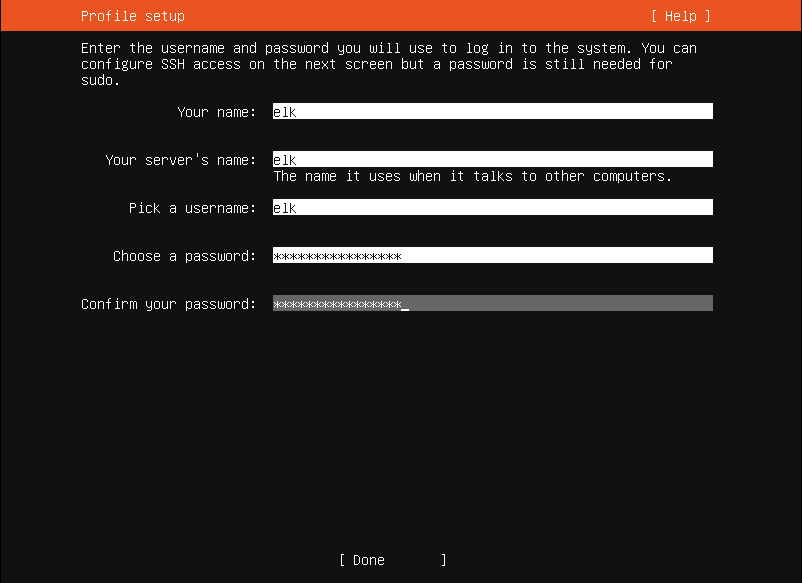The width and height of the screenshot is (802, 583).
Task: Click the instruction paragraph starting "Enter the username"
Action: pos(389,64)
